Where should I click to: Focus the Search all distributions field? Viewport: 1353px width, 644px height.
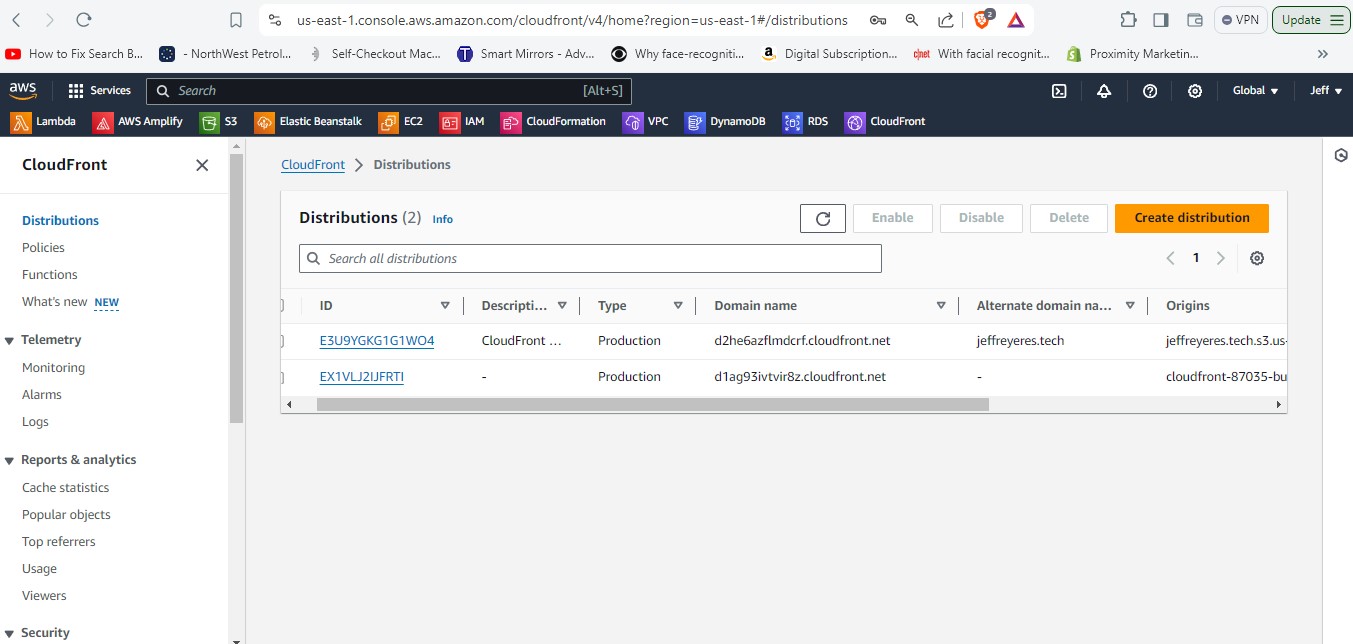coord(590,258)
